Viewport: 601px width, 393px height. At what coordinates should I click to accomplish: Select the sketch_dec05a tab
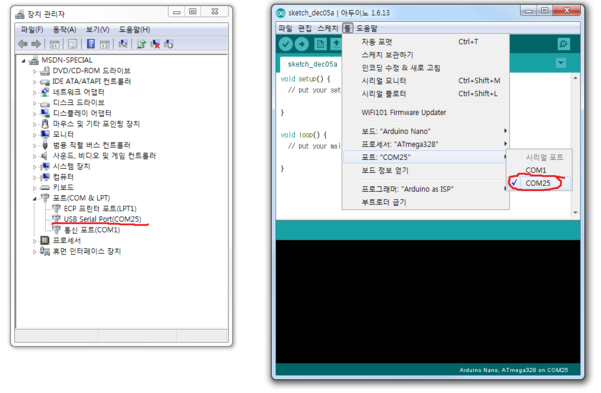click(x=311, y=64)
